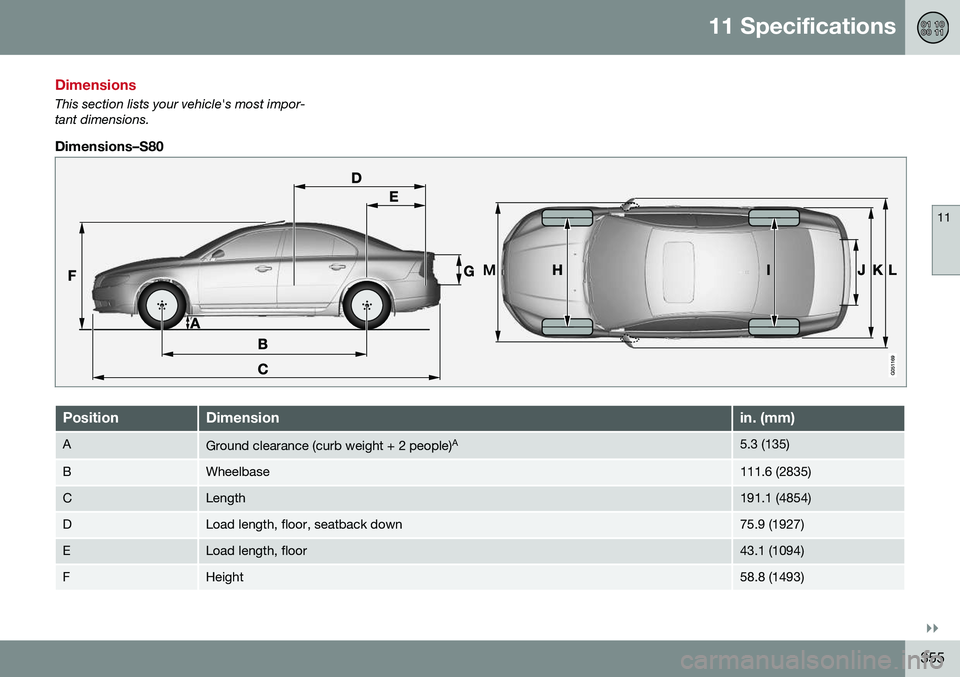
Task: Click the page number in the footer
Action: 932,658
